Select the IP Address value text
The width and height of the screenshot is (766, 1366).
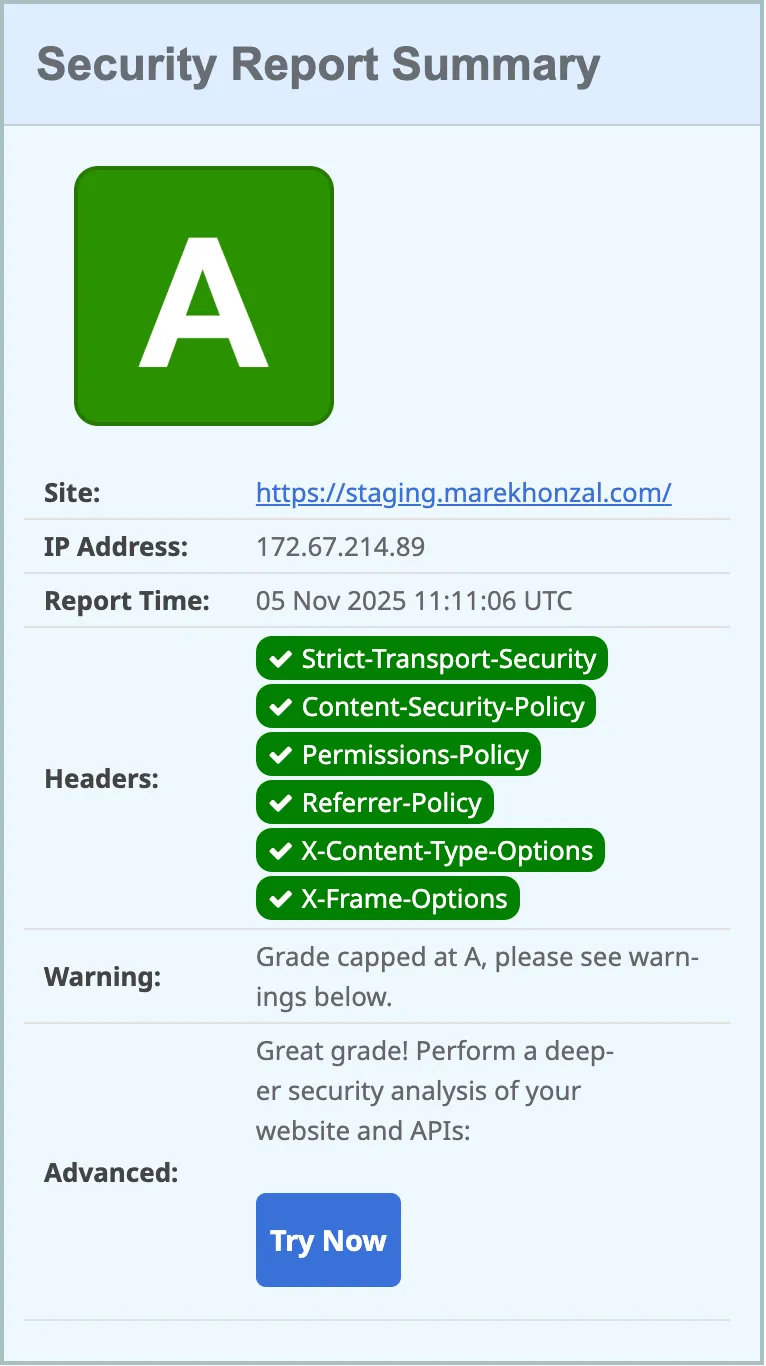pos(339,547)
